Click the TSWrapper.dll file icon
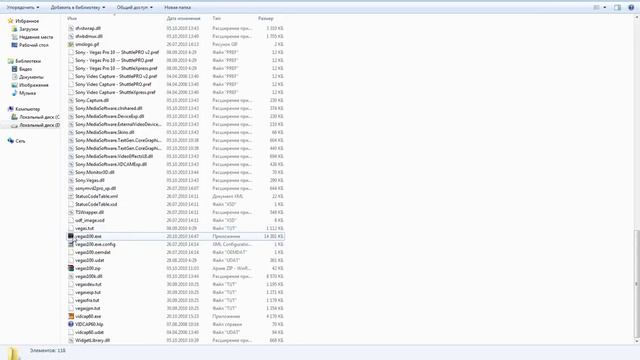This screenshot has width=640, height=360. point(71,212)
